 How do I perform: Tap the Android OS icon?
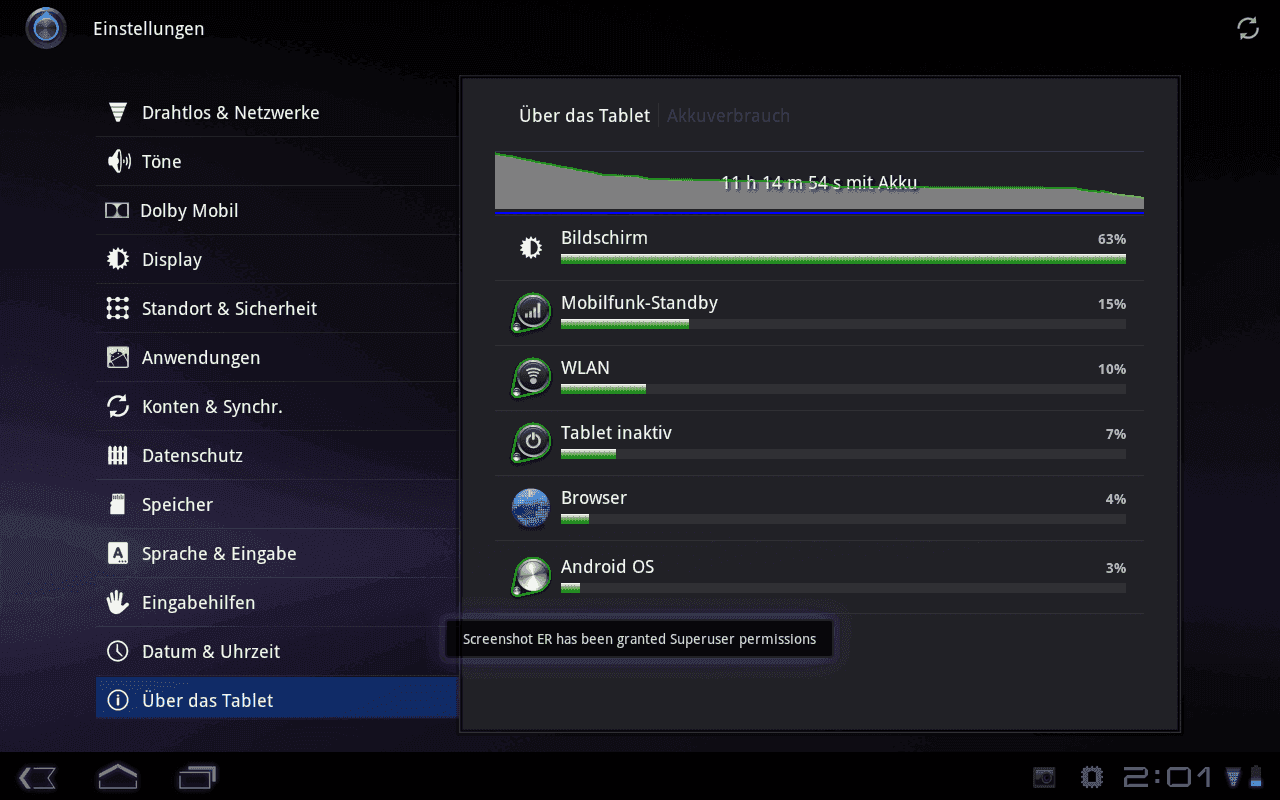click(x=531, y=577)
